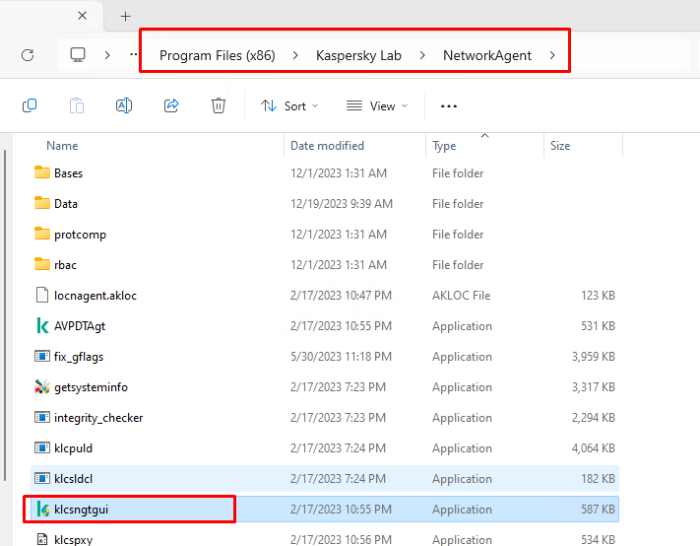The image size is (700, 546).
Task: Click the Rename icon in toolbar
Action: coord(124,106)
